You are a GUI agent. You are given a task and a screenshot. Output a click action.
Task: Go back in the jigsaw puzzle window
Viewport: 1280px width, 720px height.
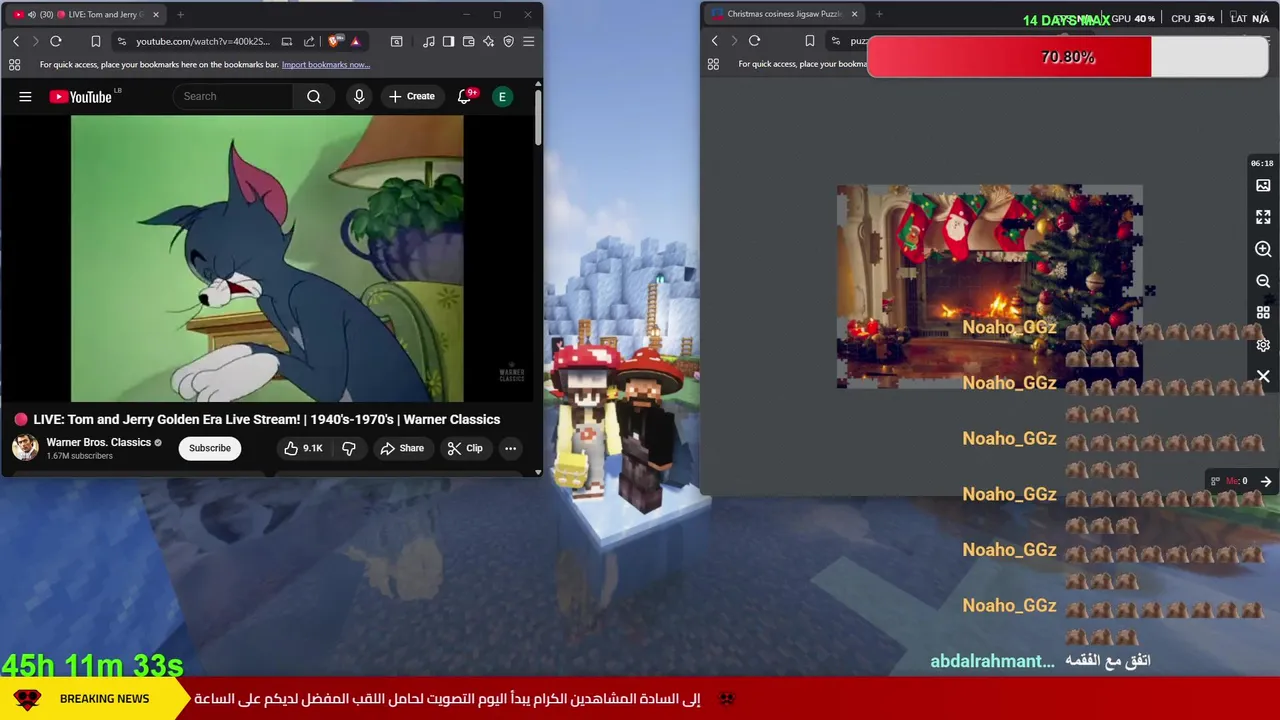pos(714,41)
